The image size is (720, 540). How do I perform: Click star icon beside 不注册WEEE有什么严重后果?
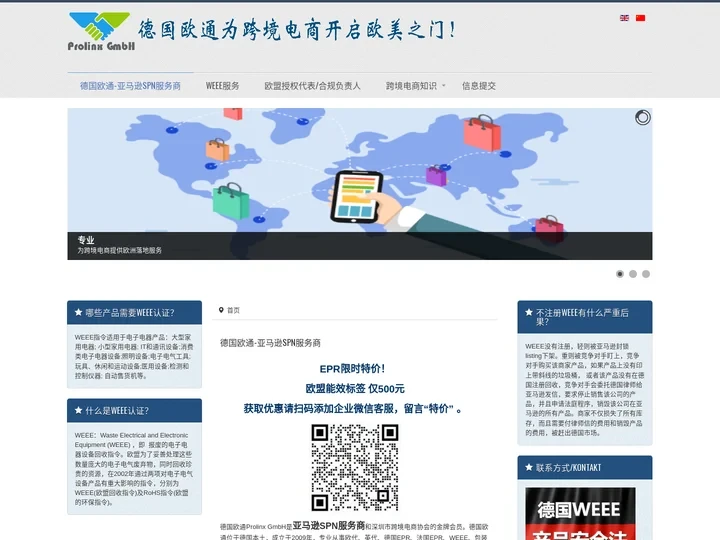529,312
